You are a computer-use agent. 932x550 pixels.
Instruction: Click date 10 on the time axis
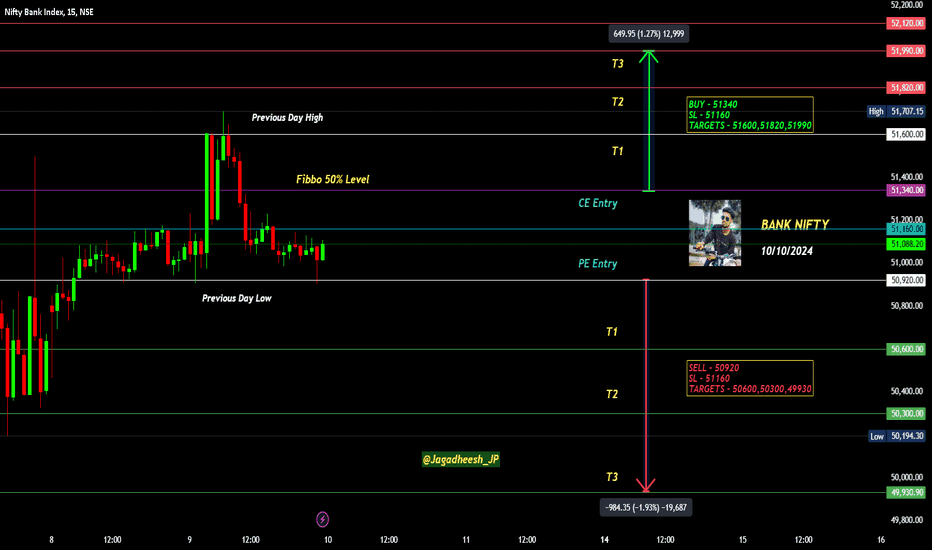click(328, 540)
